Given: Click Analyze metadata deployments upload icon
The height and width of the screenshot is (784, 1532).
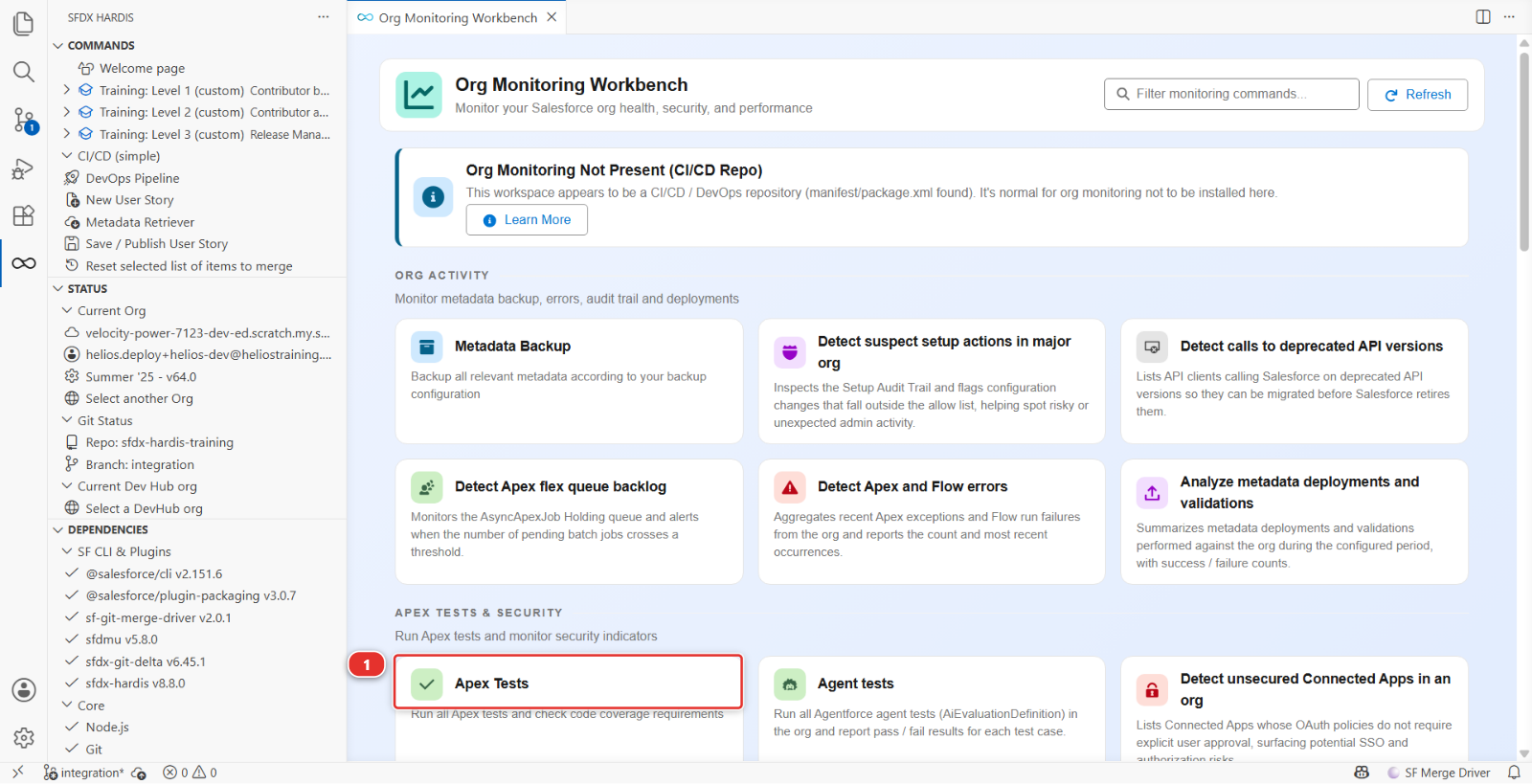Looking at the screenshot, I should click(x=1152, y=493).
